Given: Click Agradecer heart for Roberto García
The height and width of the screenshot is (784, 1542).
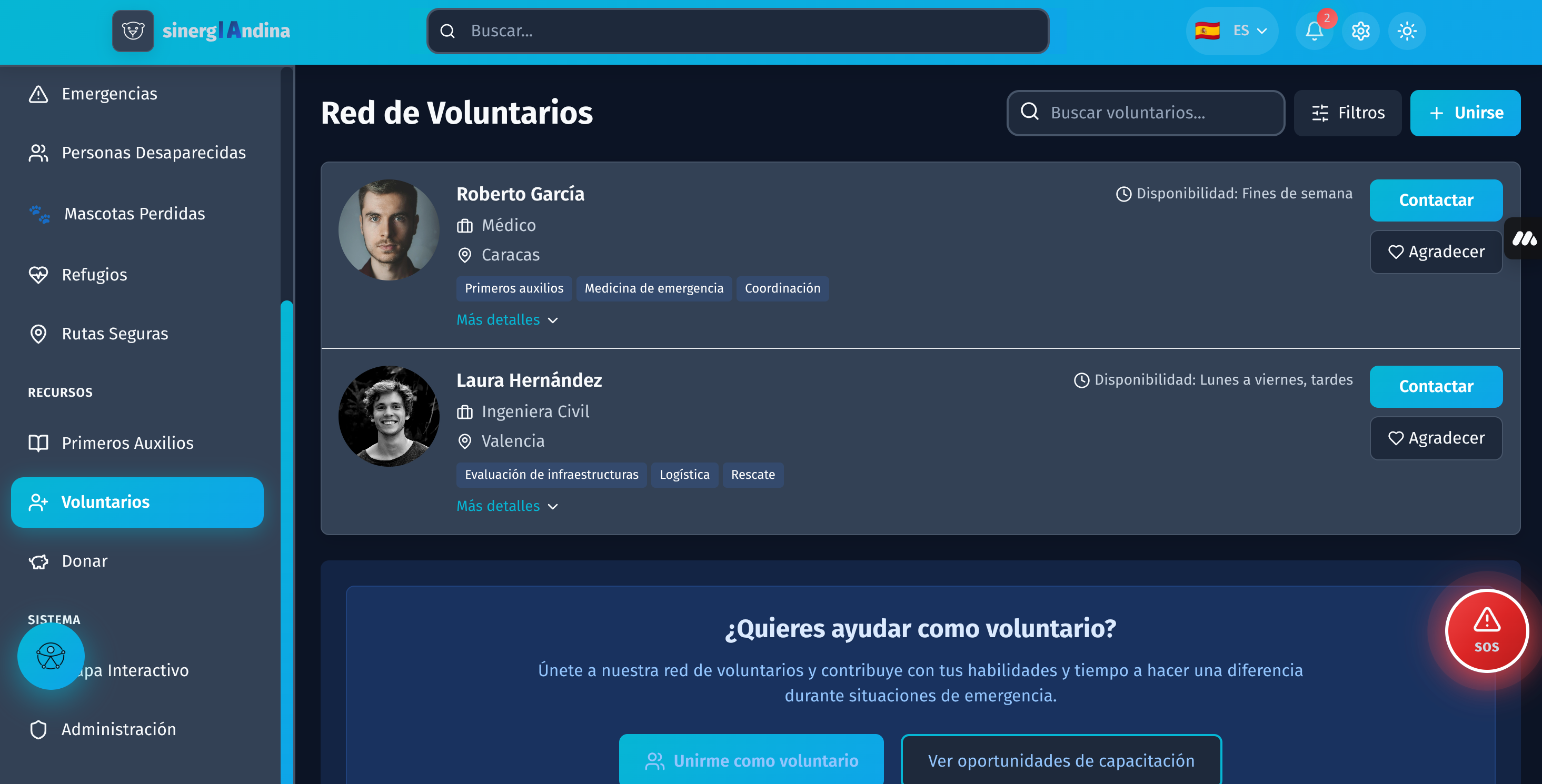Looking at the screenshot, I should 1436,252.
